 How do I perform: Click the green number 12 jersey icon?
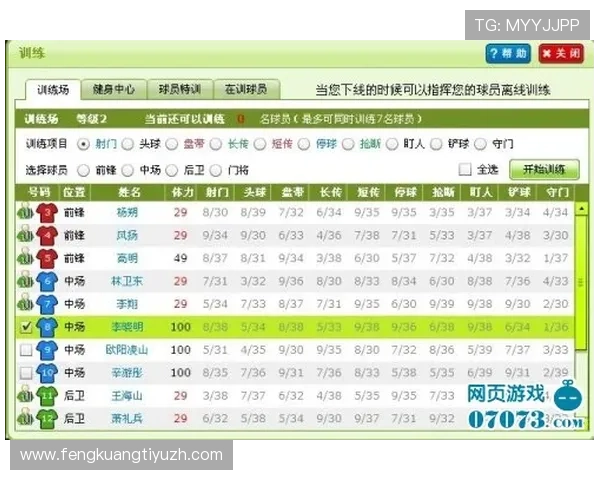[47, 418]
